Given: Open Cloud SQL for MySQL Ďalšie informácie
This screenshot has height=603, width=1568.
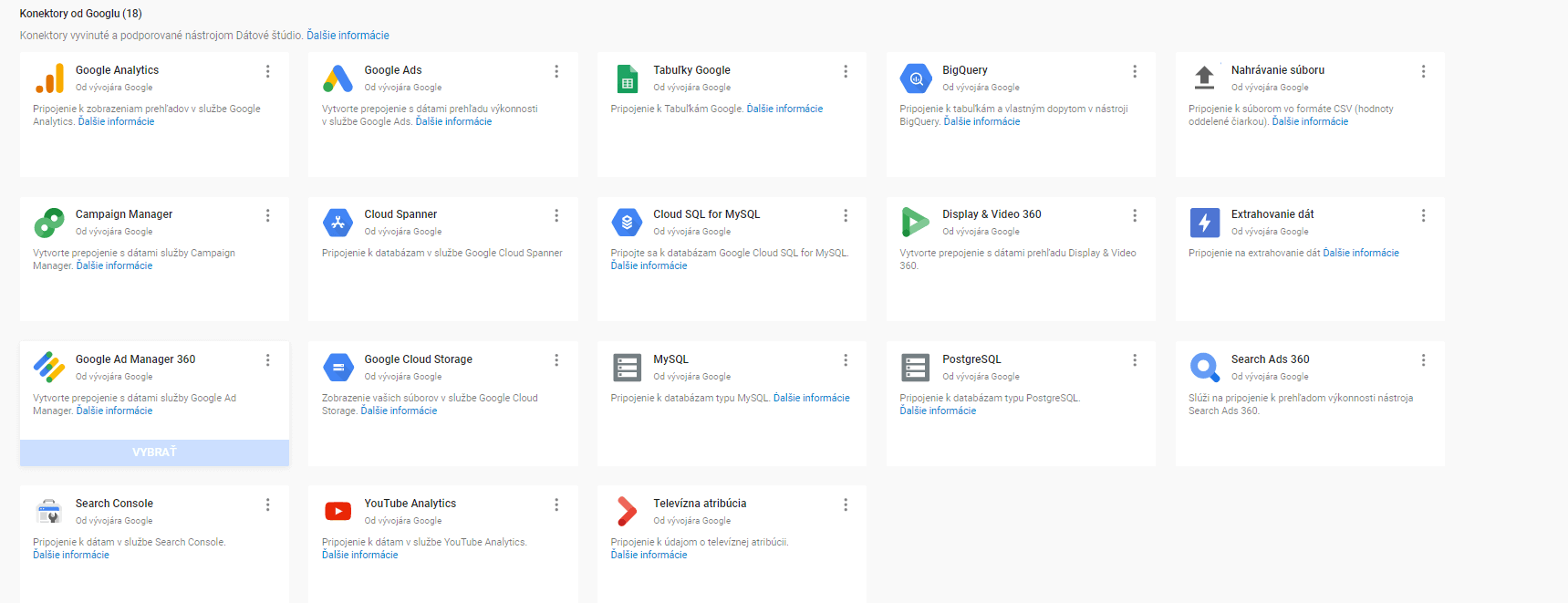Looking at the screenshot, I should click(x=649, y=265).
